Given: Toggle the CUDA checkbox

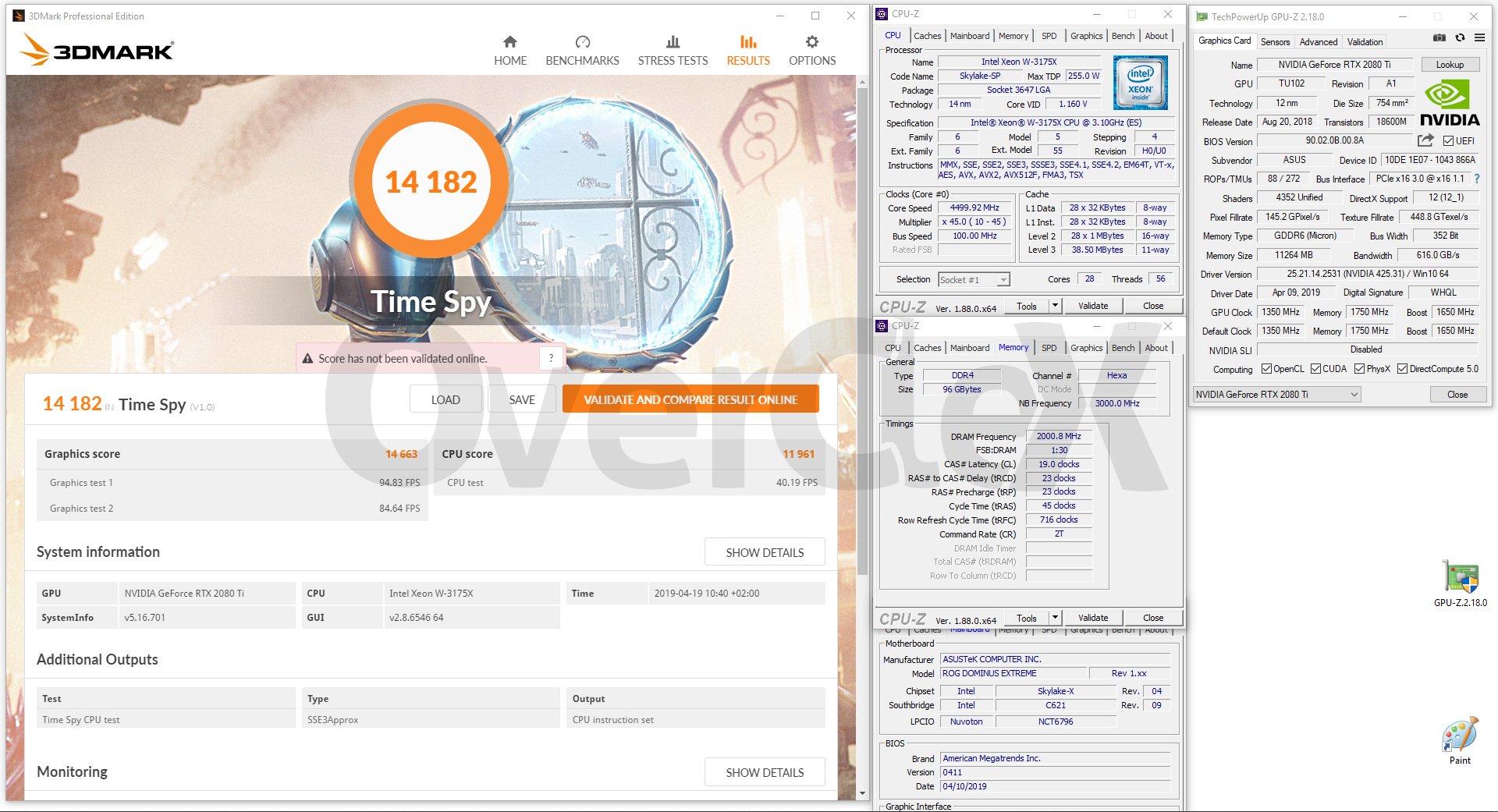Looking at the screenshot, I should point(1315,369).
